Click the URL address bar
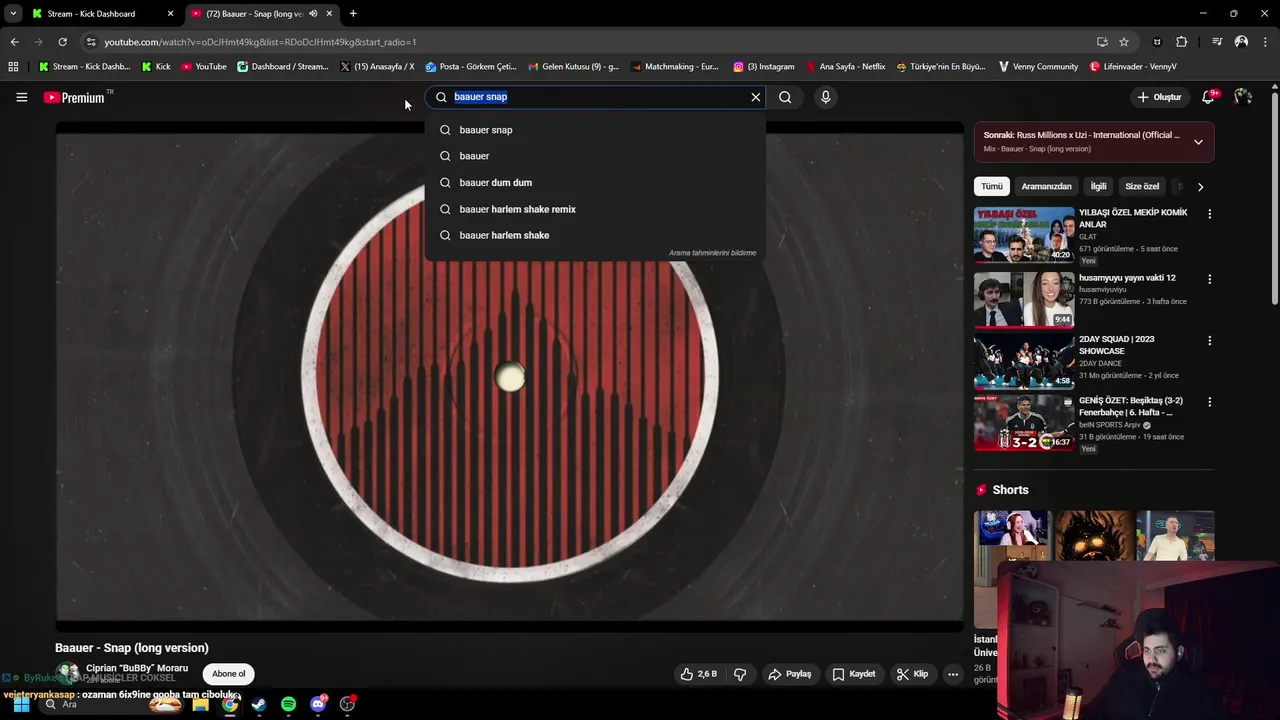 pyautogui.click(x=590, y=42)
